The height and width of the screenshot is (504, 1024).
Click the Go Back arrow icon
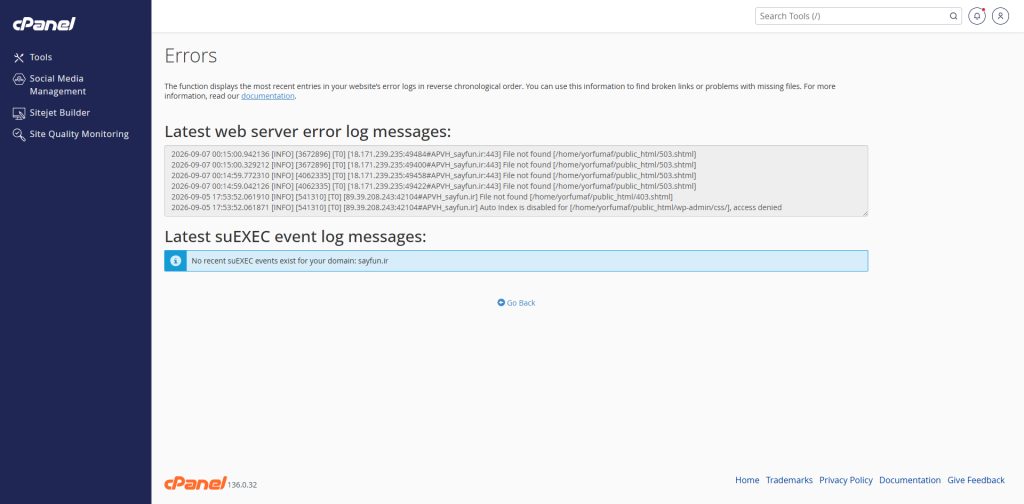click(x=501, y=303)
